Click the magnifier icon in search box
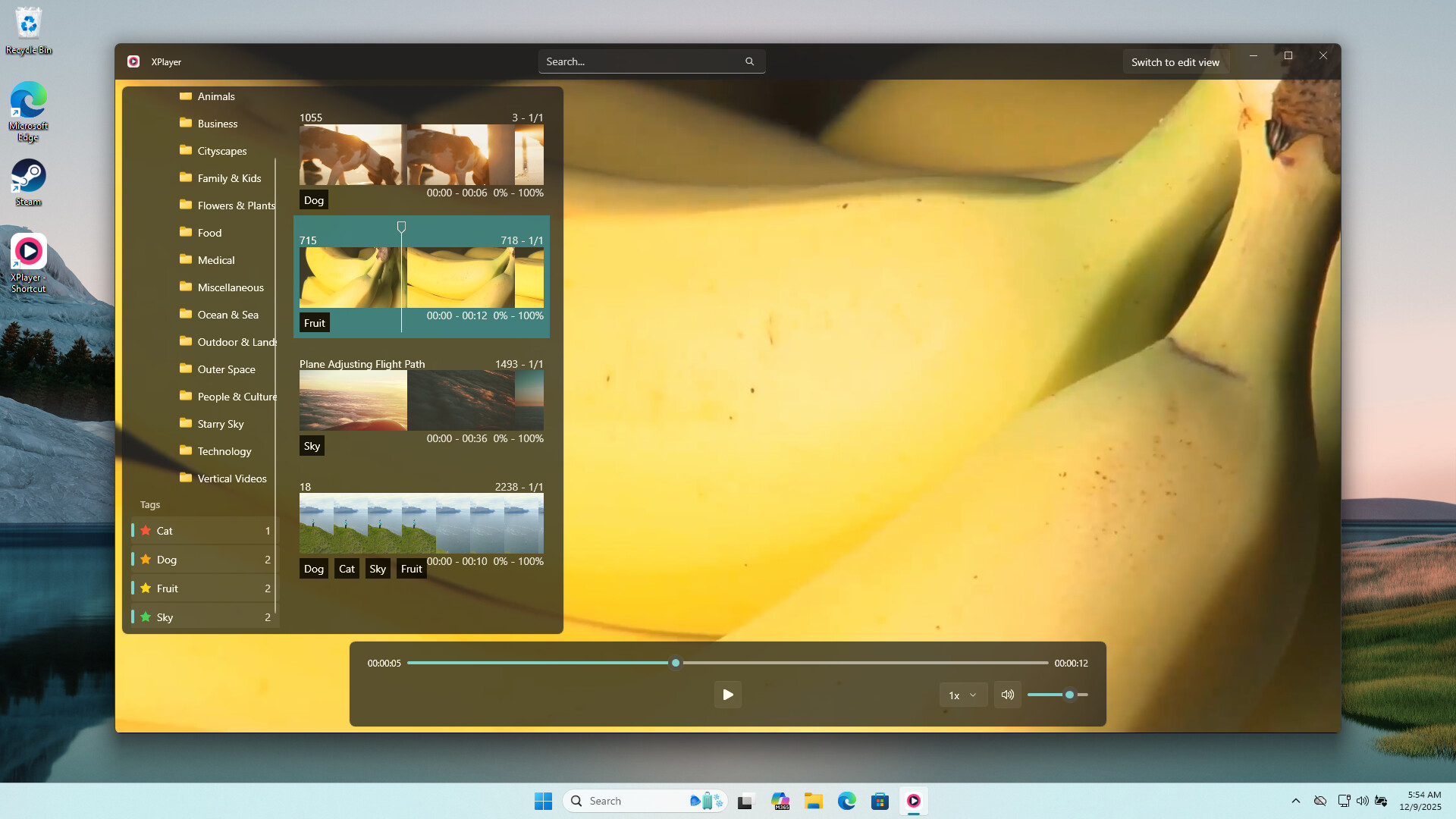 click(x=749, y=61)
